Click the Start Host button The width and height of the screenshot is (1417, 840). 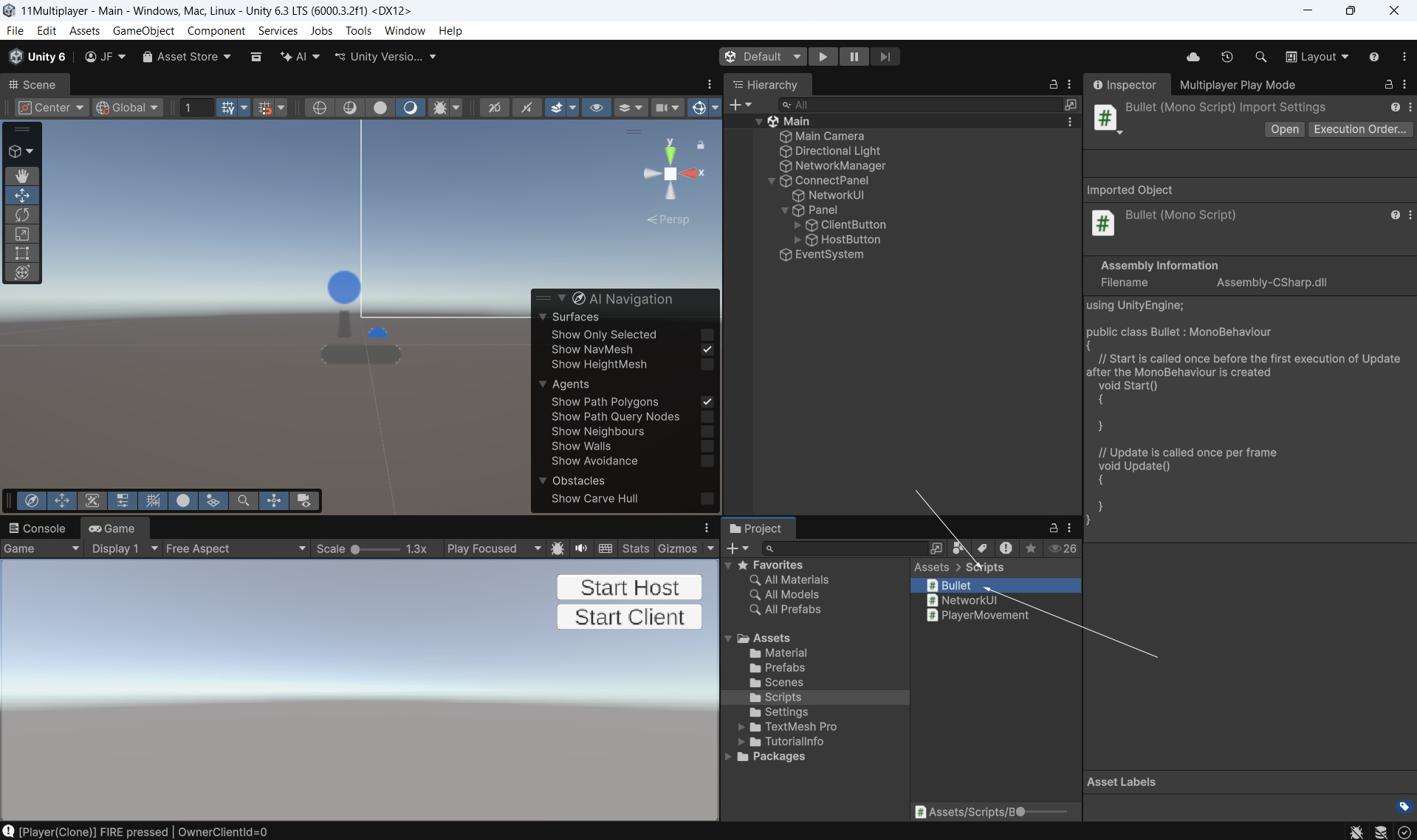click(629, 588)
